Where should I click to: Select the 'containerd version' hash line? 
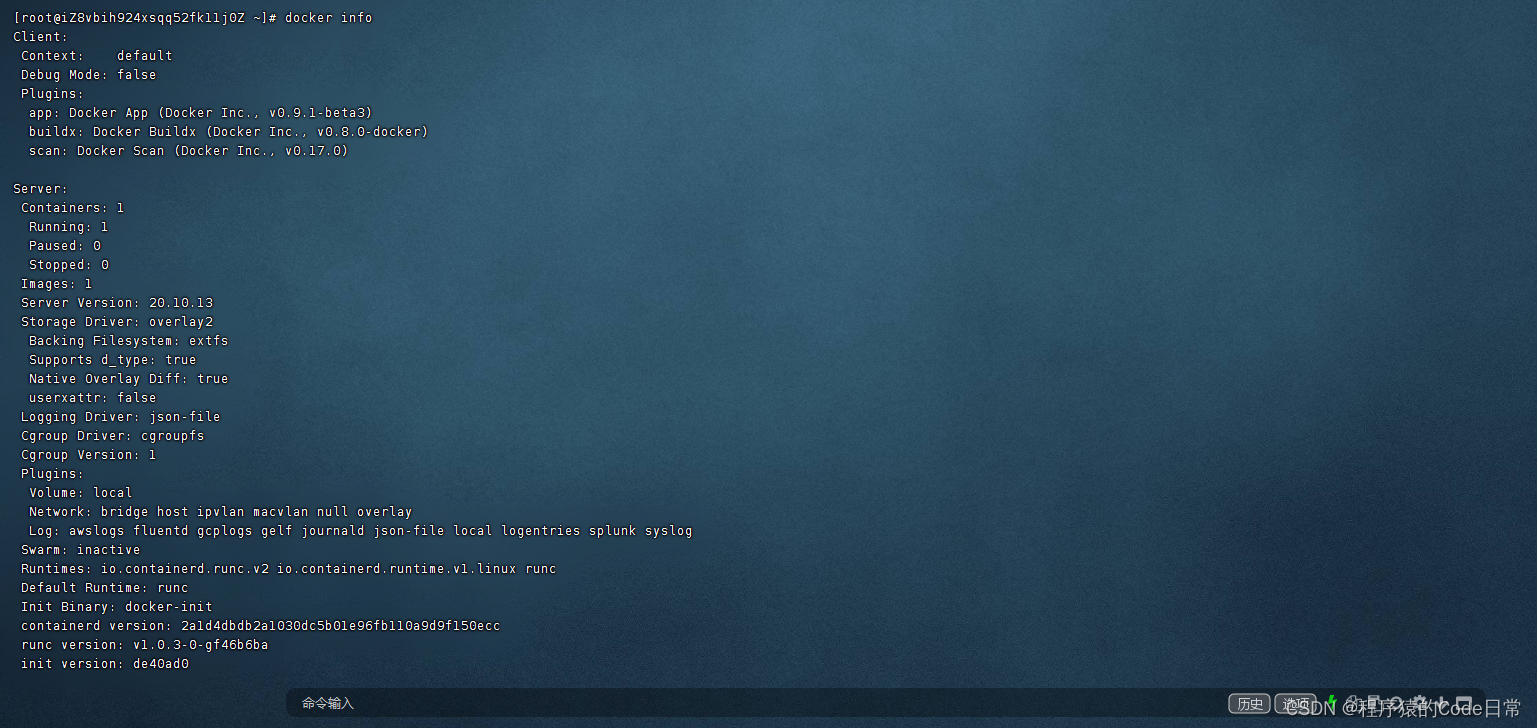(261, 626)
